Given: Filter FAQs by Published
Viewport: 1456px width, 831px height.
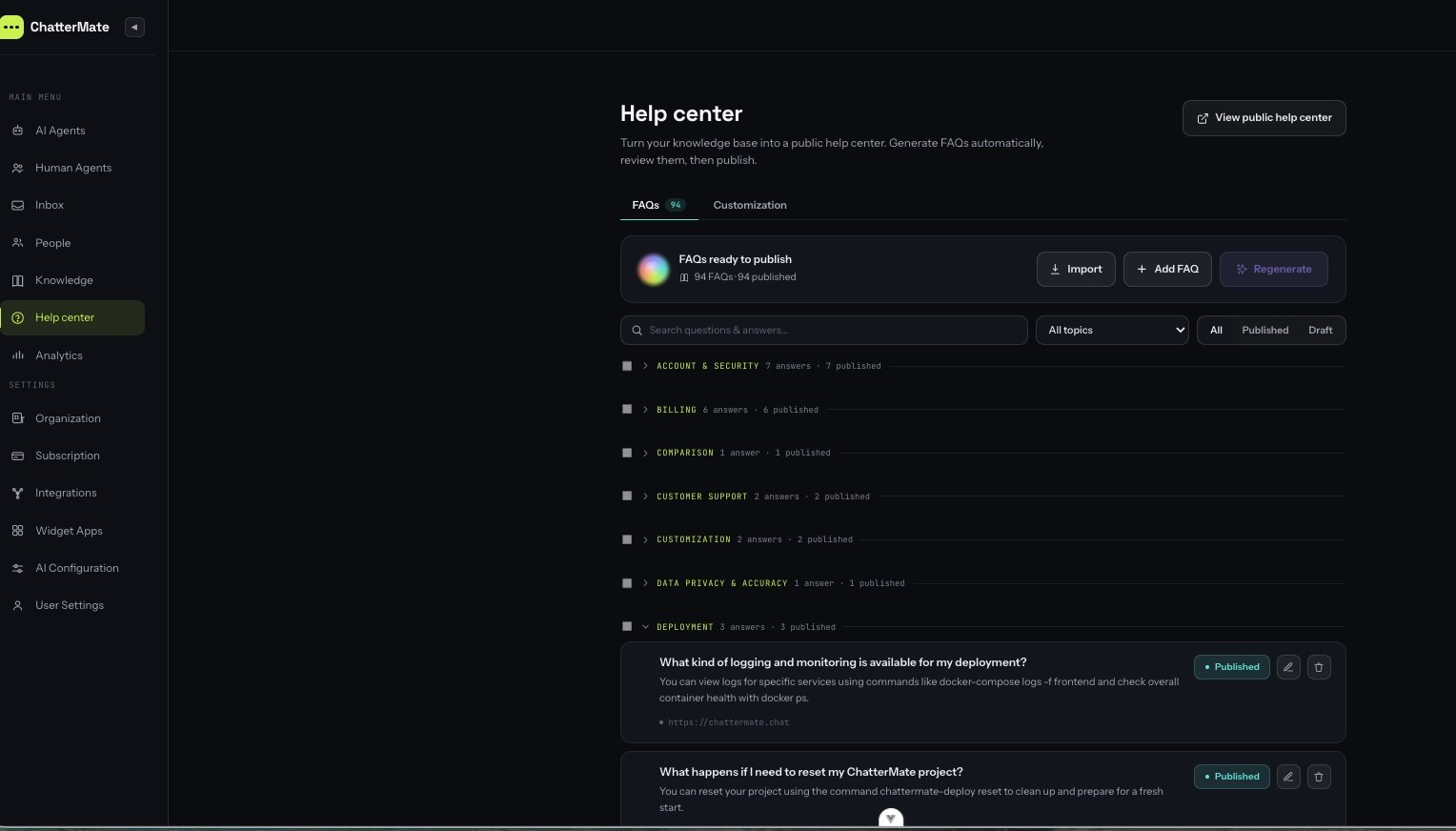Looking at the screenshot, I should [x=1264, y=330].
